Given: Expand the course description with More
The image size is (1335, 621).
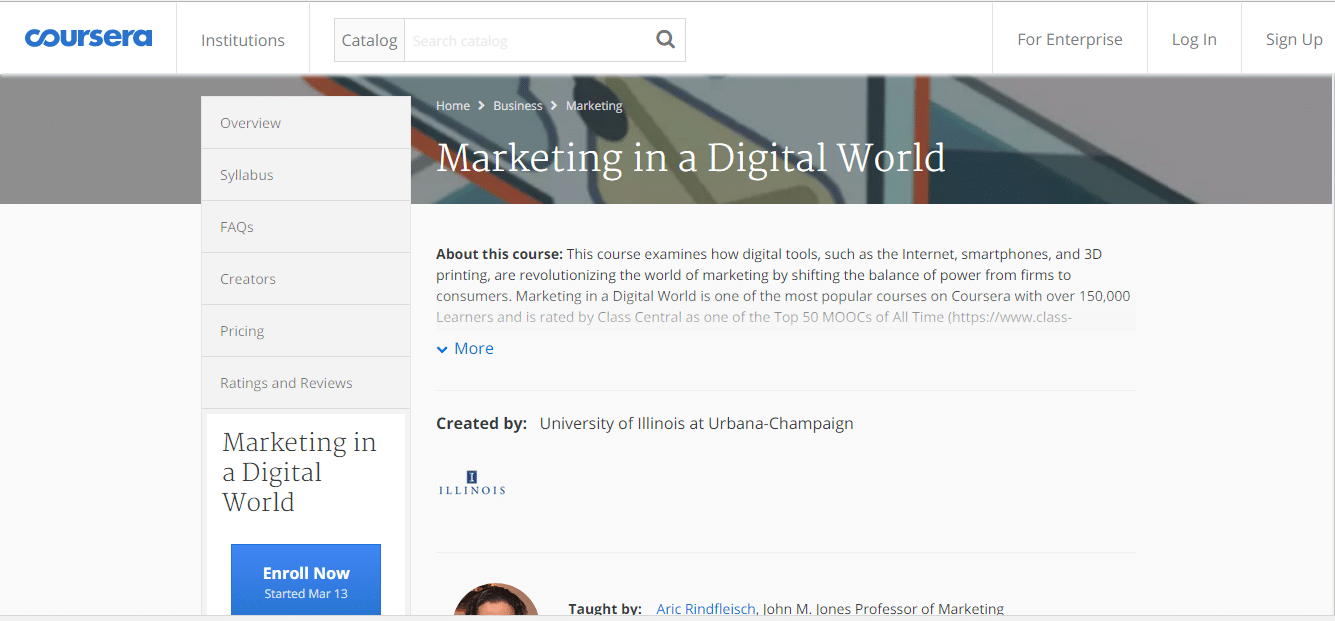Looking at the screenshot, I should pos(465,348).
